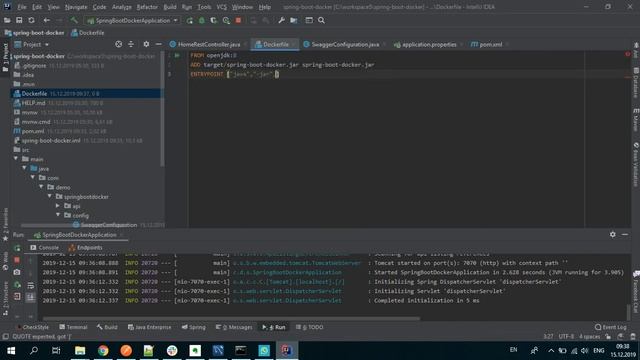This screenshot has width=640, height=360.
Task: Click the Synchronize refresh icon in toolbar
Action: (31, 20)
